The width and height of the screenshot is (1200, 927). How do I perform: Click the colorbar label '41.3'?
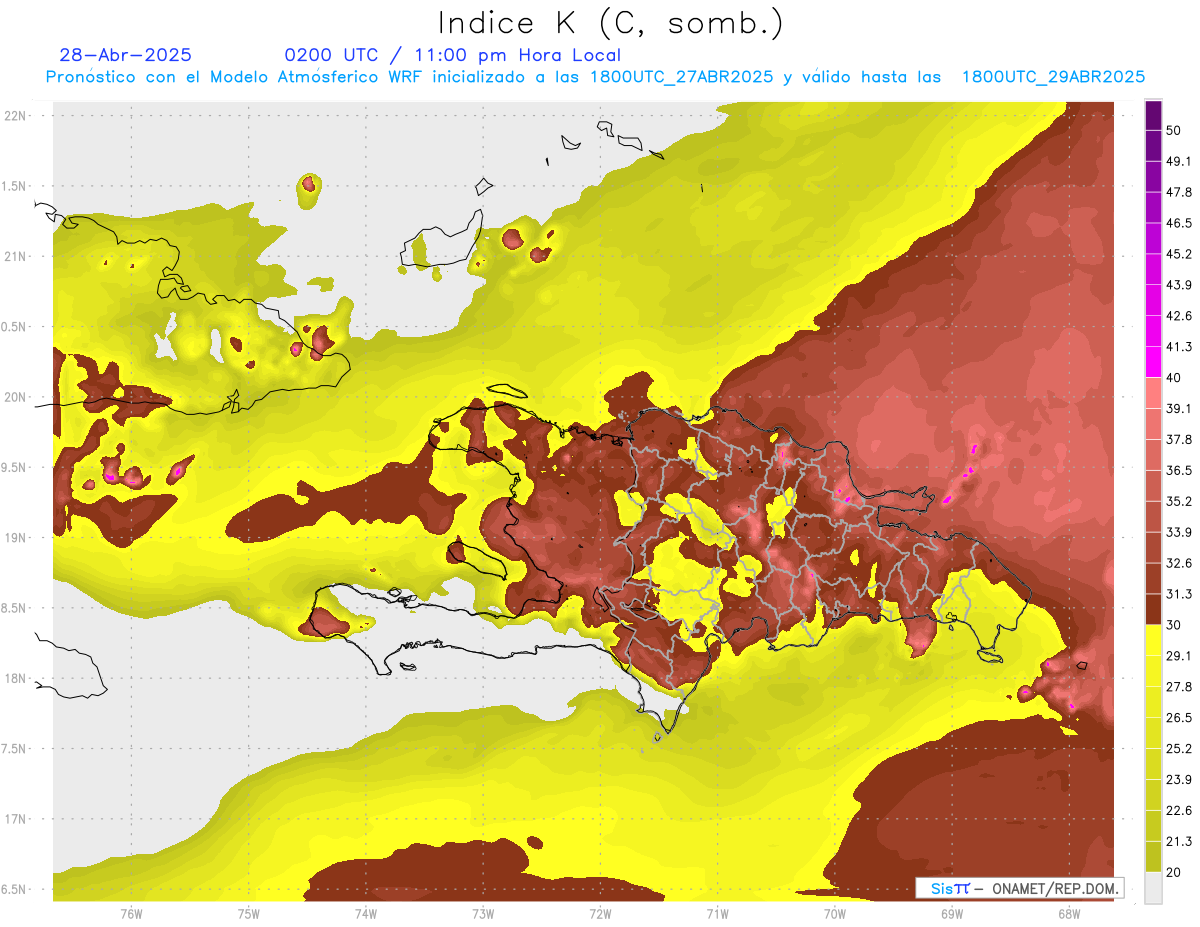[1178, 347]
